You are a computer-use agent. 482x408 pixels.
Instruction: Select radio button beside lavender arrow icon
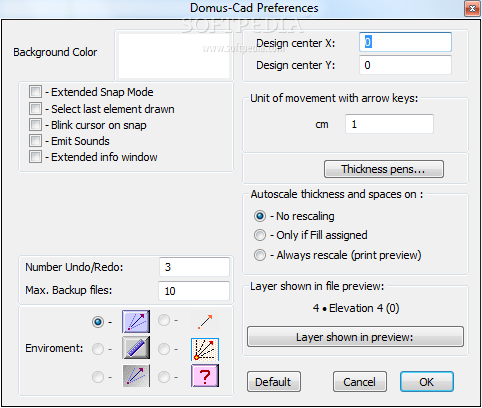(98, 322)
